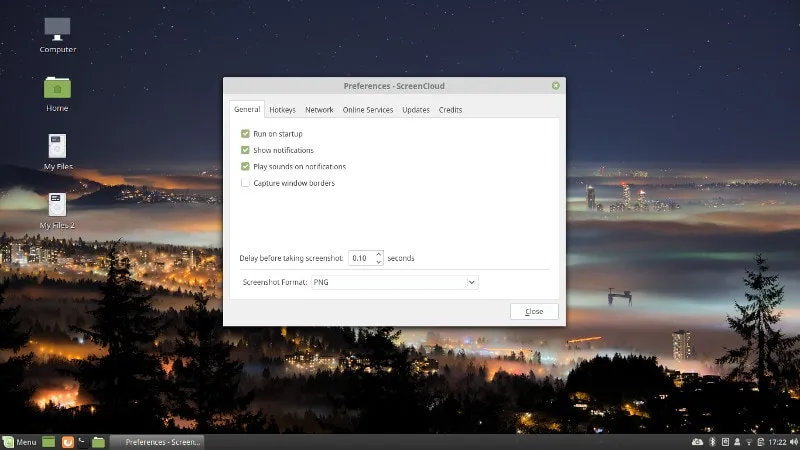The width and height of the screenshot is (800, 450).
Task: Click the screenshot delay seconds field
Action: pos(361,258)
